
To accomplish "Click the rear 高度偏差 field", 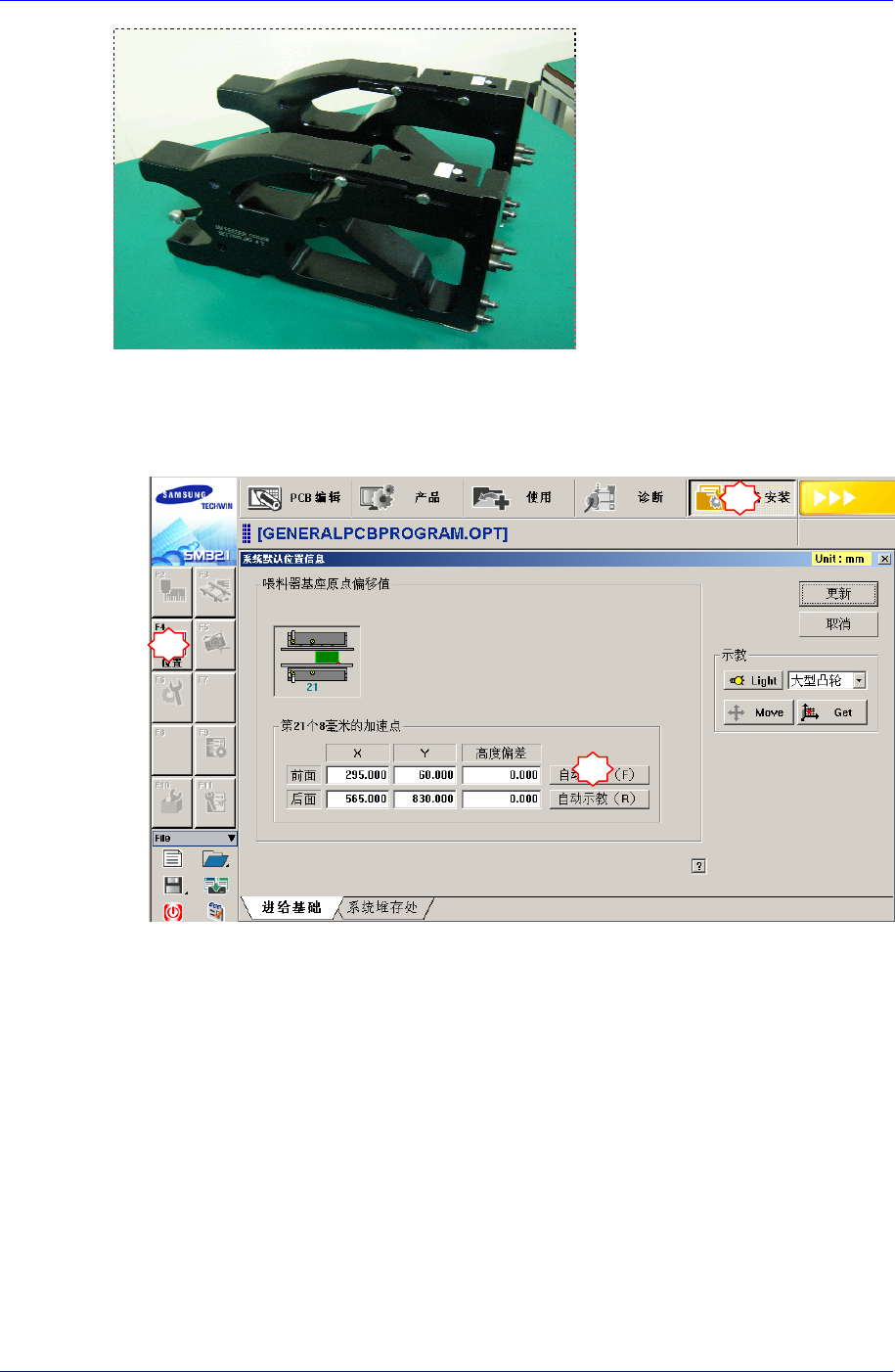I will (501, 799).
